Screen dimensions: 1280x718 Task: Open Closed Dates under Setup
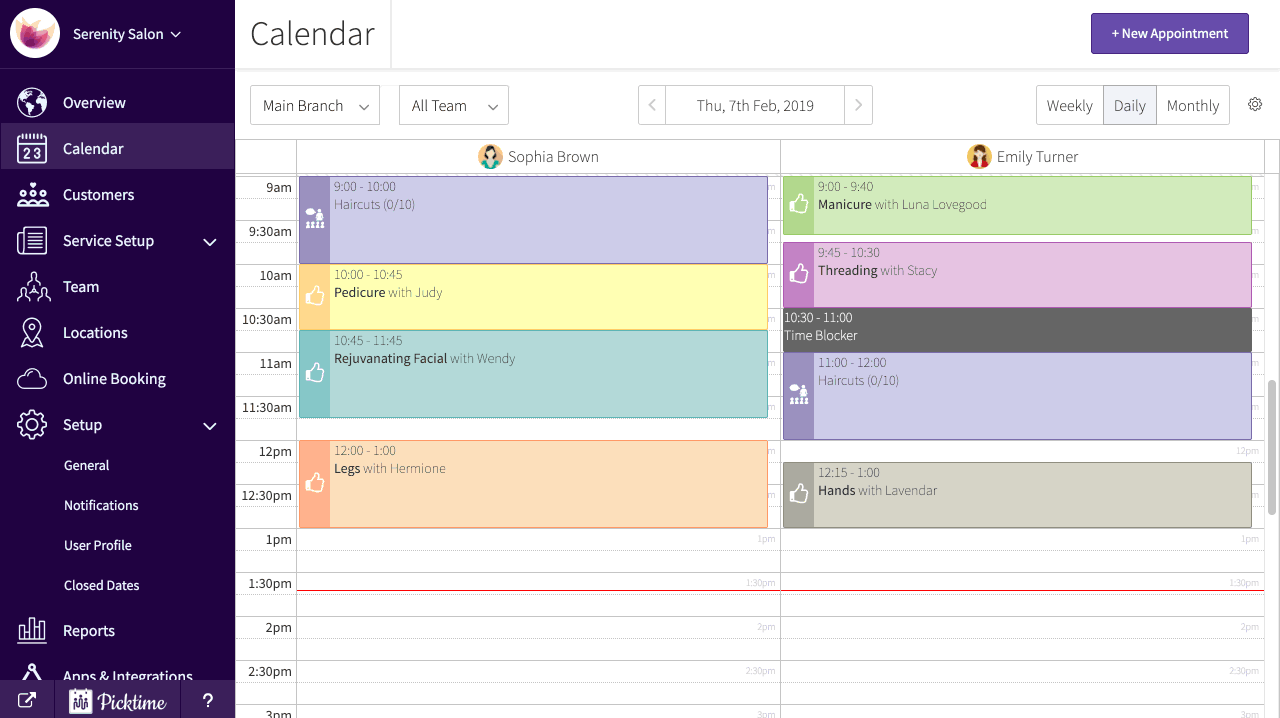[x=101, y=585]
